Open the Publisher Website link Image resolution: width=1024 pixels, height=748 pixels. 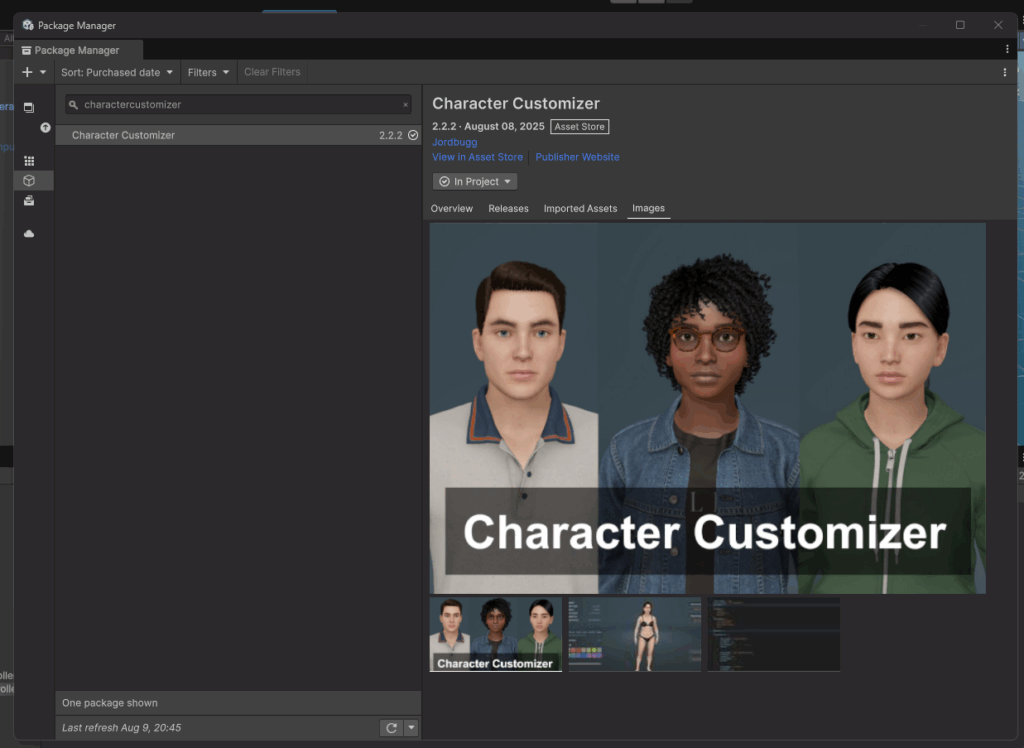click(577, 157)
